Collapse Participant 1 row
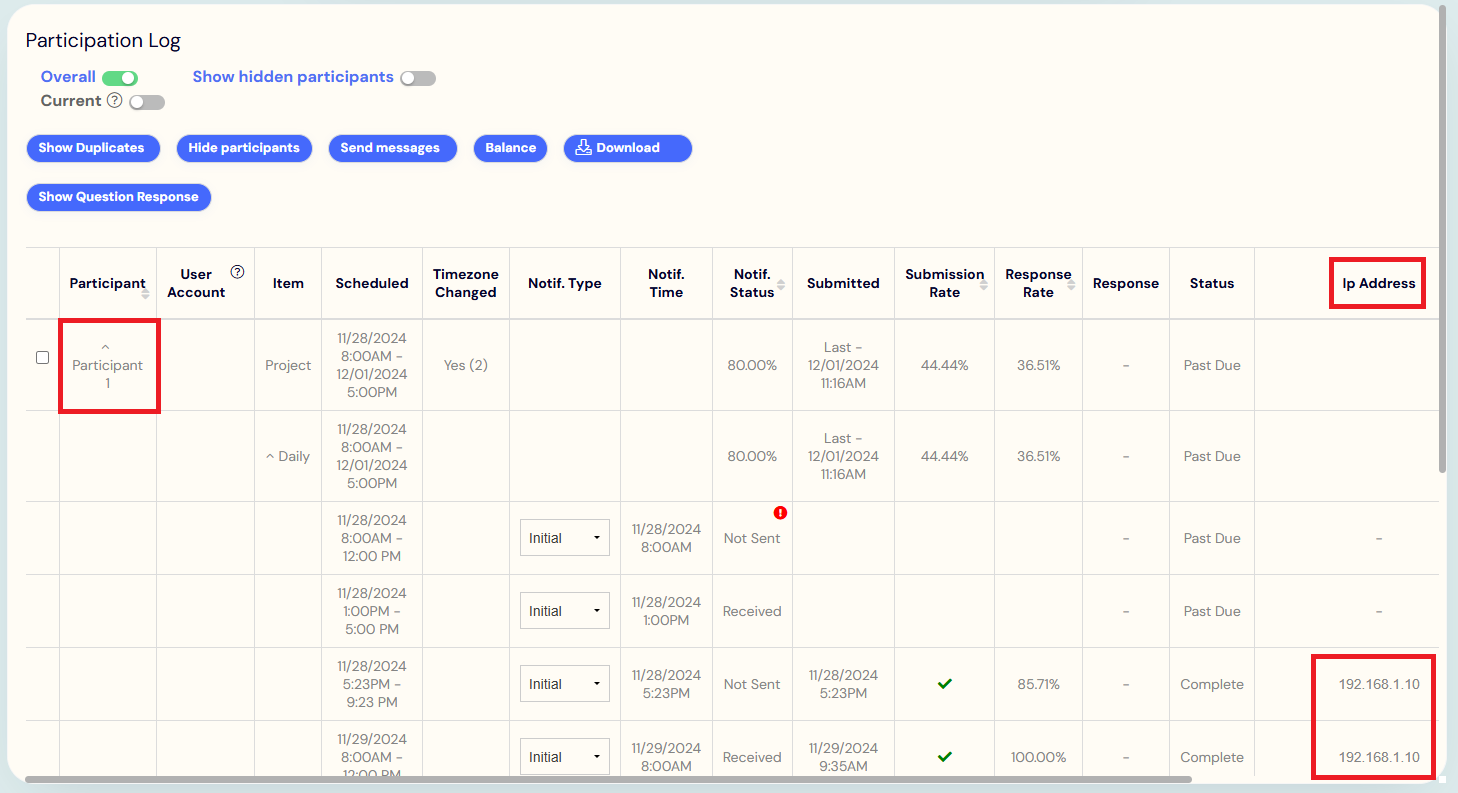 (x=106, y=348)
